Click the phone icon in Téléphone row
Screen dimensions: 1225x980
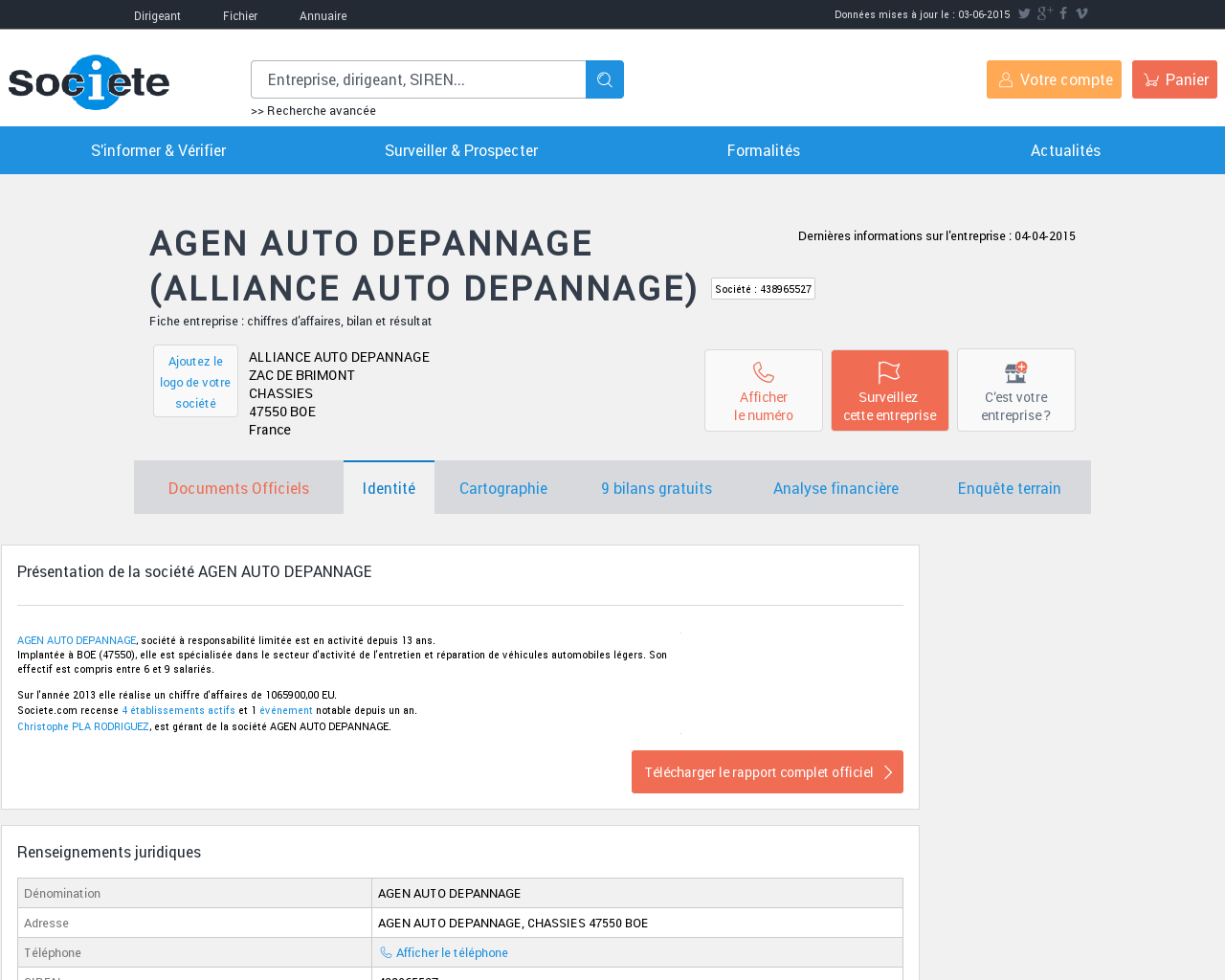click(386, 952)
